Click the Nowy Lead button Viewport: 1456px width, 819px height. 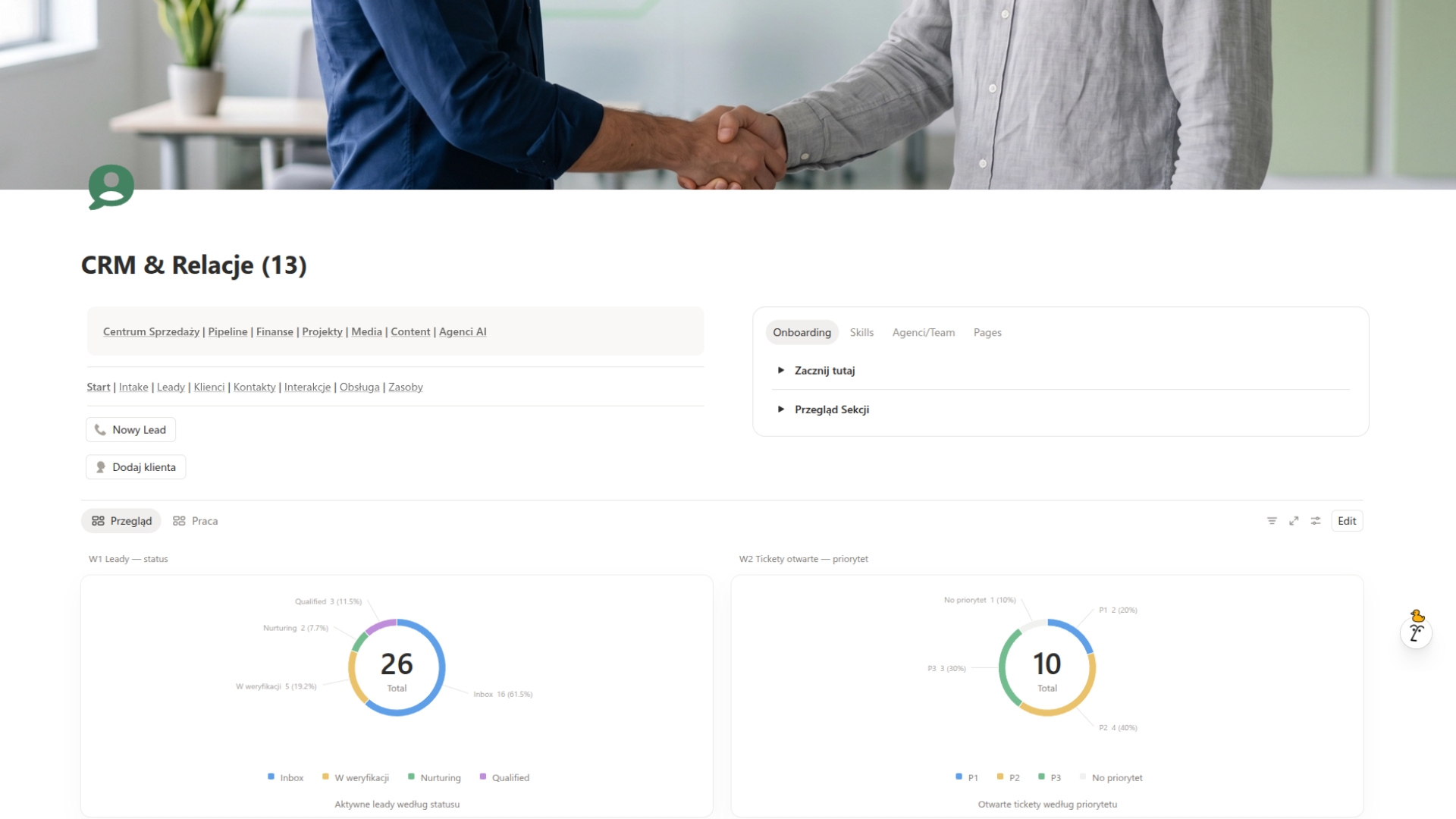click(x=130, y=430)
